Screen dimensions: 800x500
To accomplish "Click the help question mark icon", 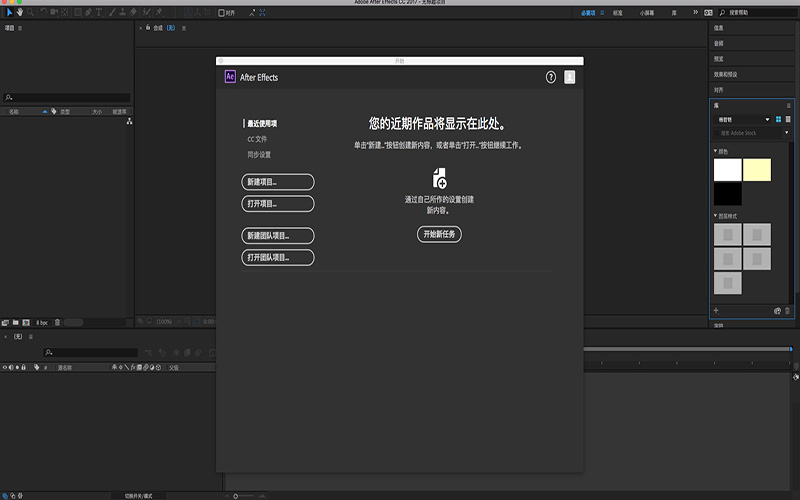I will tap(551, 77).
